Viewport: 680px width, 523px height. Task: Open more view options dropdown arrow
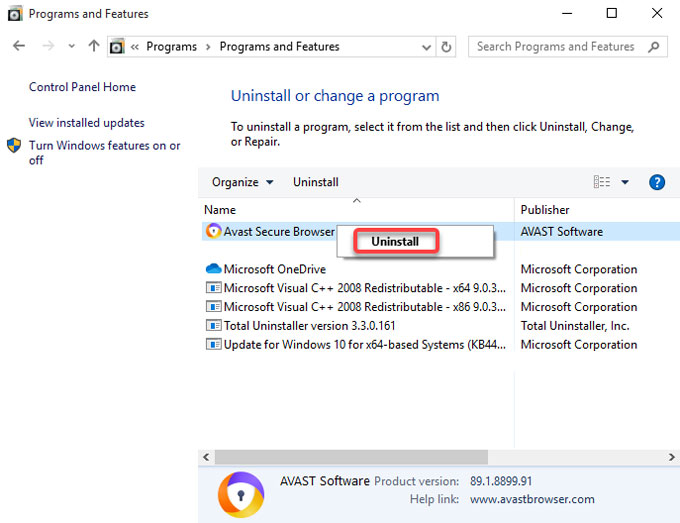click(x=625, y=182)
